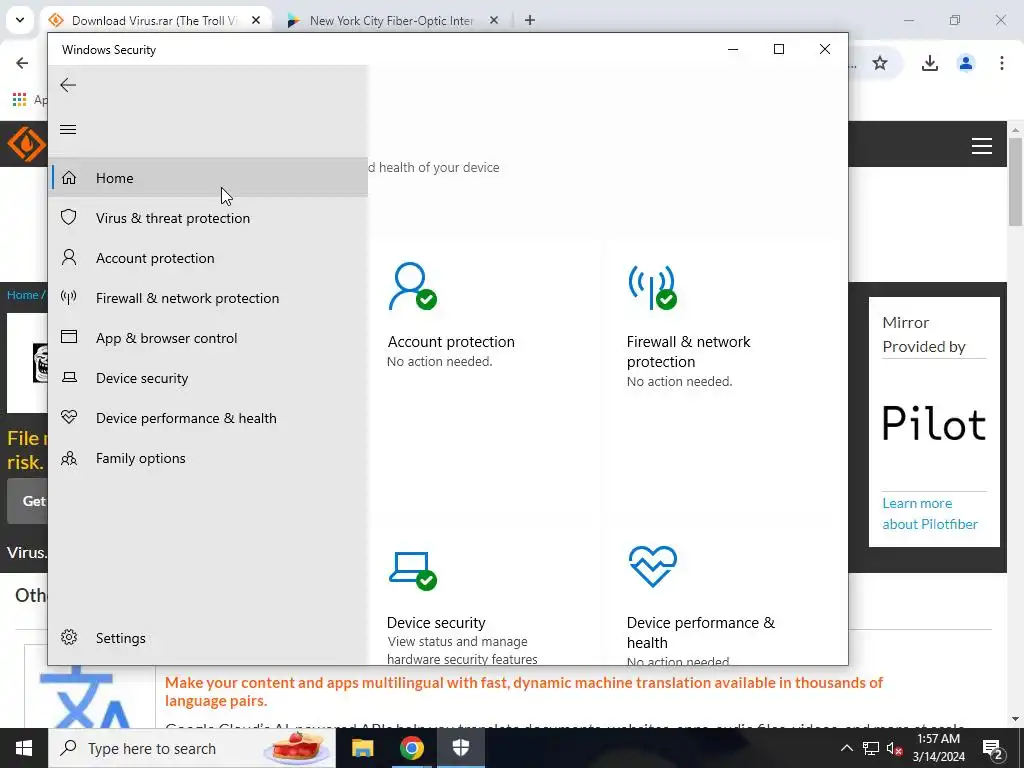Click the taskbar search box
Screen dimensions: 1024x768
click(192, 748)
